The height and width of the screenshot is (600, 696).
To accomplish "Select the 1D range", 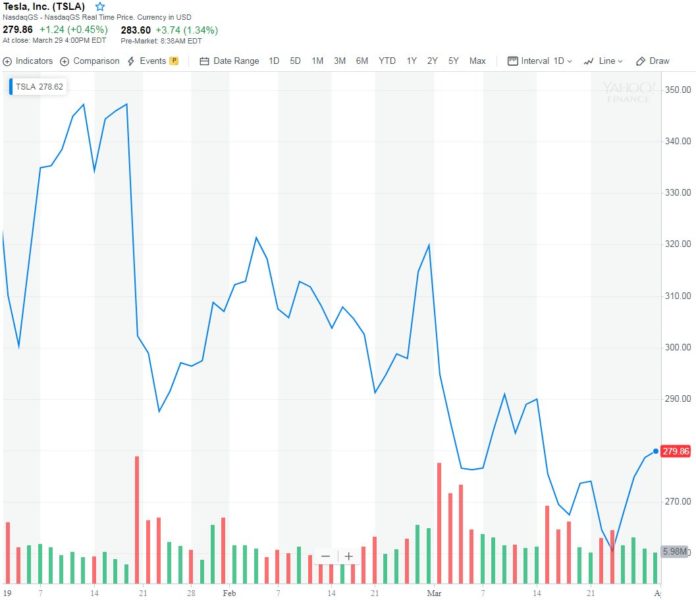I will (x=274, y=61).
